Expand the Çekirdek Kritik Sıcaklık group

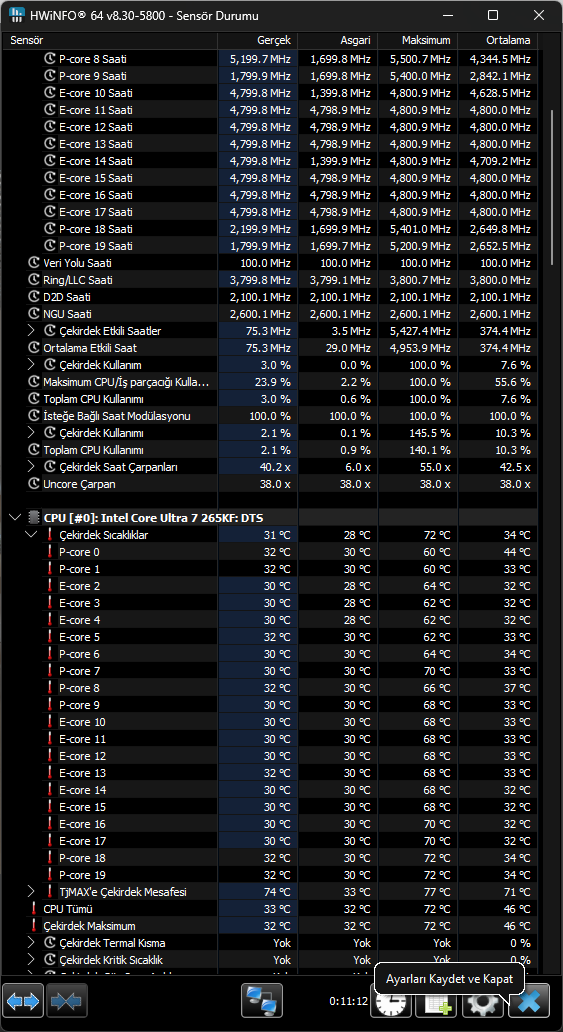(x=31, y=960)
